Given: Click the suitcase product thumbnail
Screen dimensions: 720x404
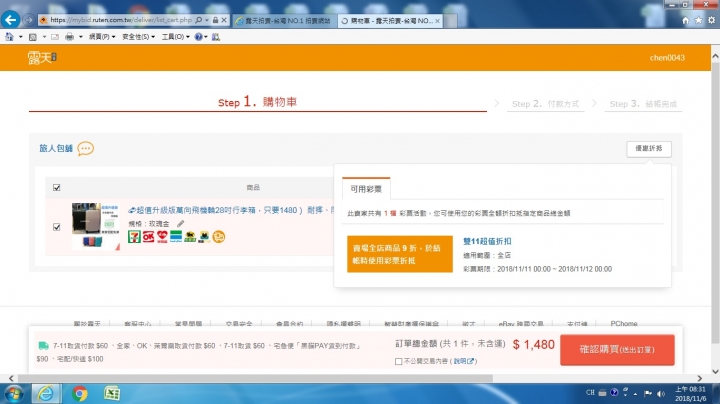Looking at the screenshot, I should pos(96,226).
